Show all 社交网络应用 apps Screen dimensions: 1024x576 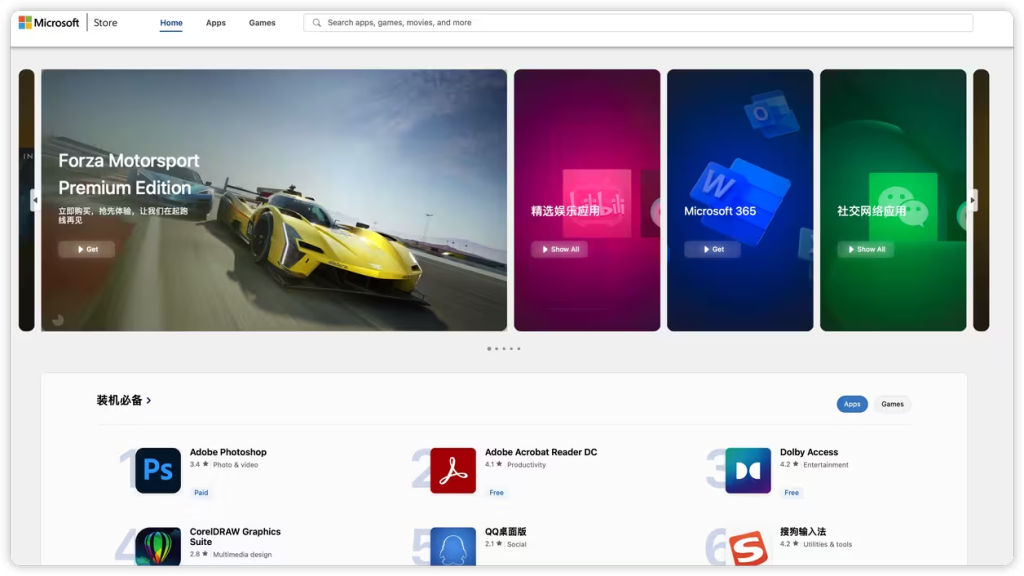(866, 249)
